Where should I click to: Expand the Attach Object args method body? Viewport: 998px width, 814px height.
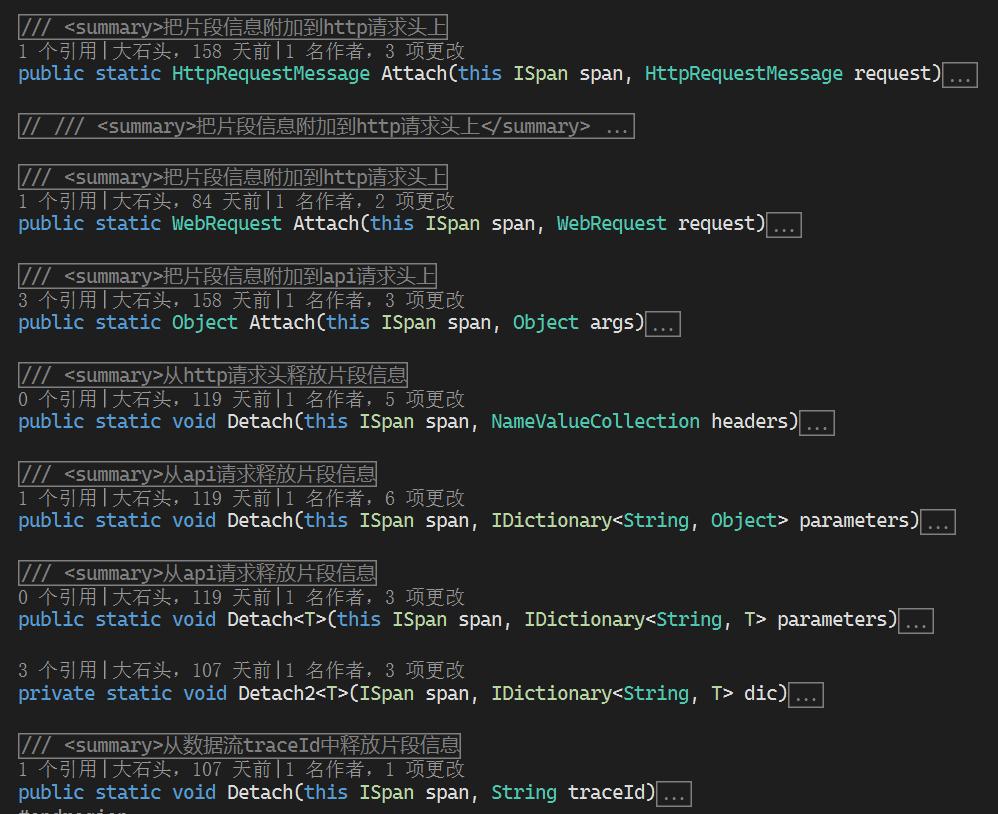click(663, 324)
